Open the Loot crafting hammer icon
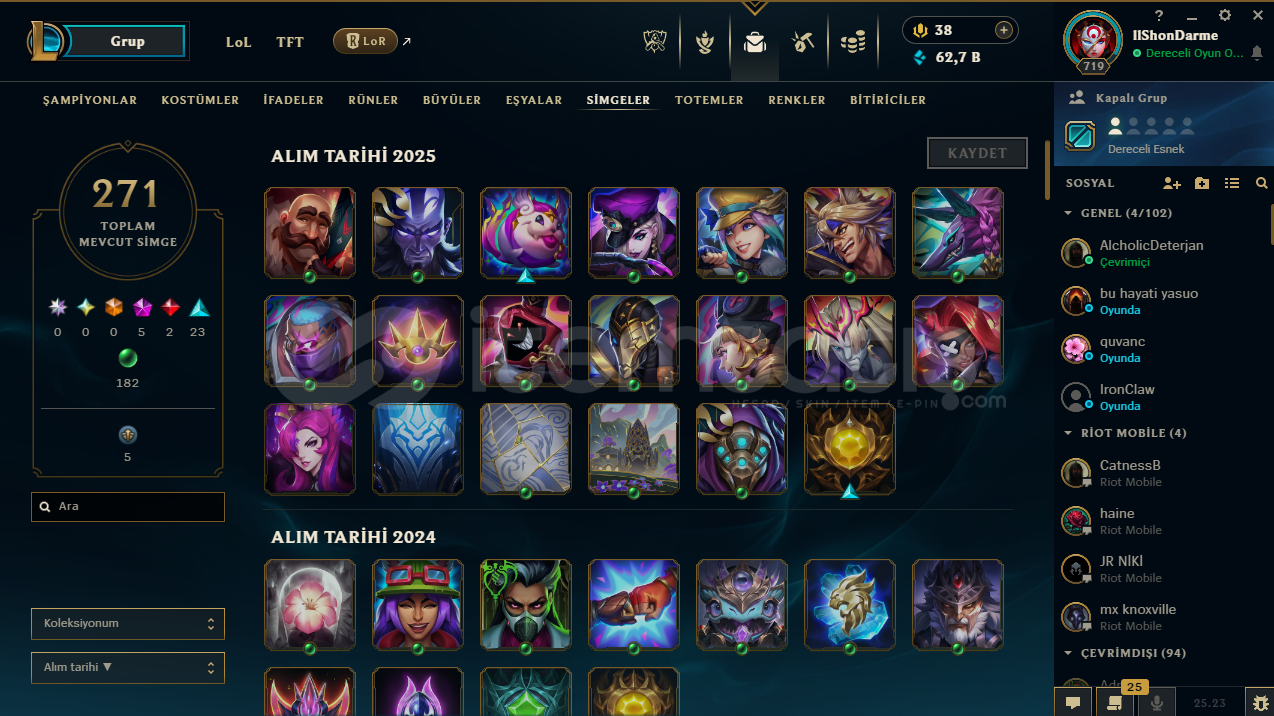 point(802,42)
